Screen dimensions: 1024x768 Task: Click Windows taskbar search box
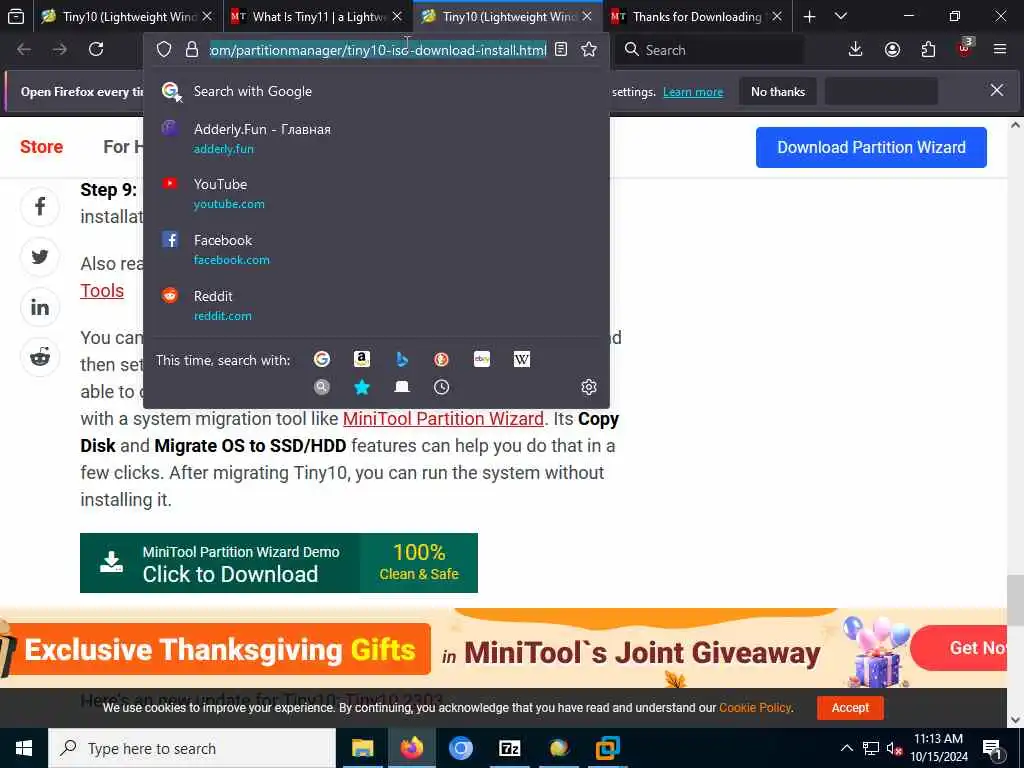coord(192,748)
